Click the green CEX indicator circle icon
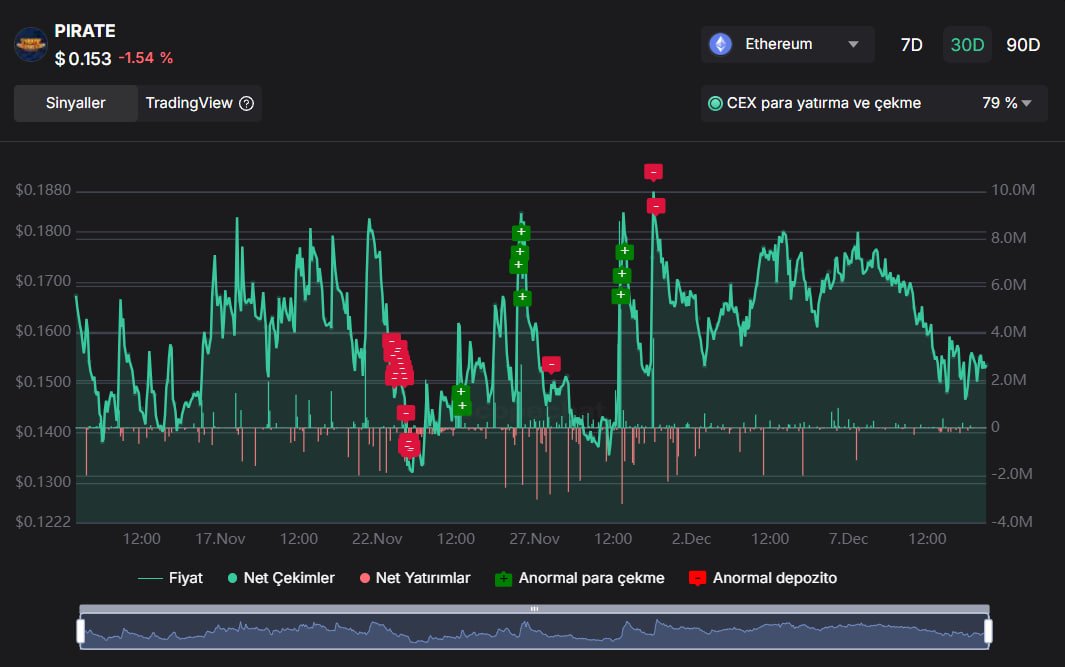Screen dimensions: 1065x667 pos(715,103)
